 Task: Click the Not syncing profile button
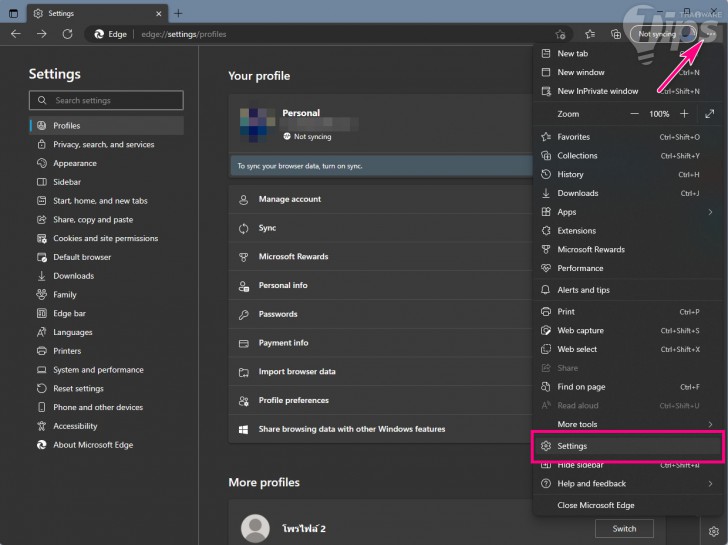tap(664, 34)
